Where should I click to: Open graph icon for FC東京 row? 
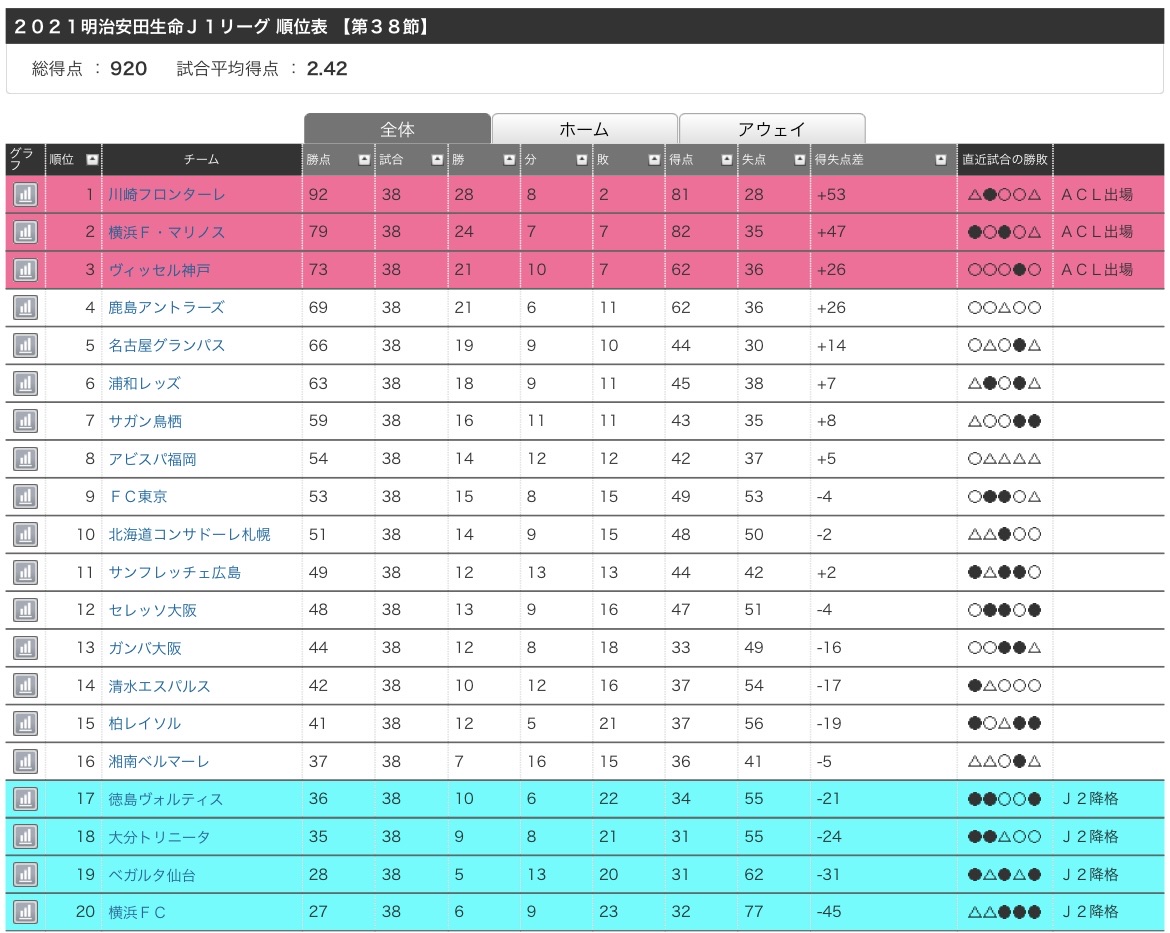(25, 496)
